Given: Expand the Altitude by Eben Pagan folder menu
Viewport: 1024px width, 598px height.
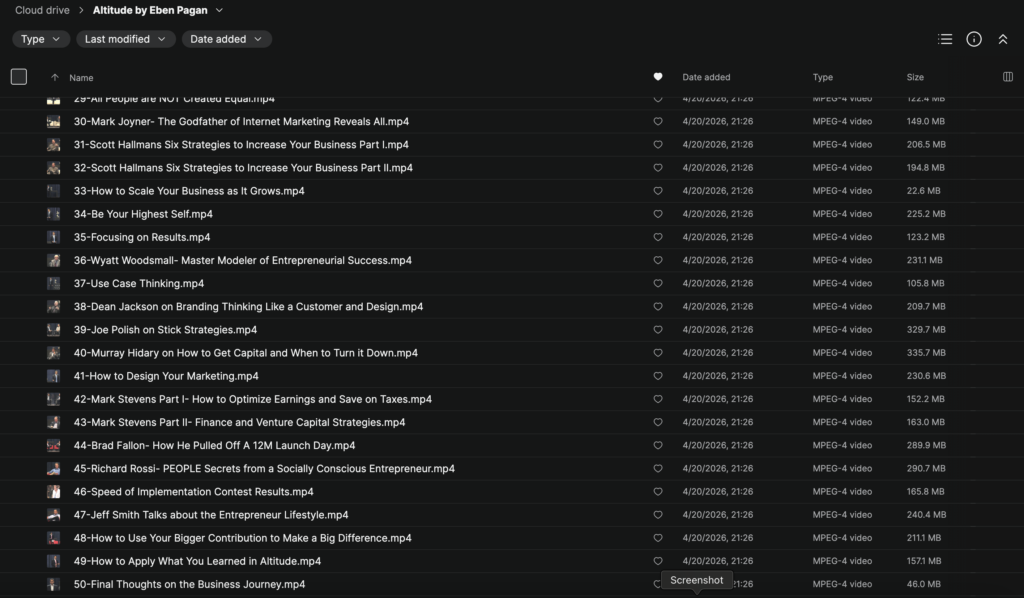Looking at the screenshot, I should (219, 10).
